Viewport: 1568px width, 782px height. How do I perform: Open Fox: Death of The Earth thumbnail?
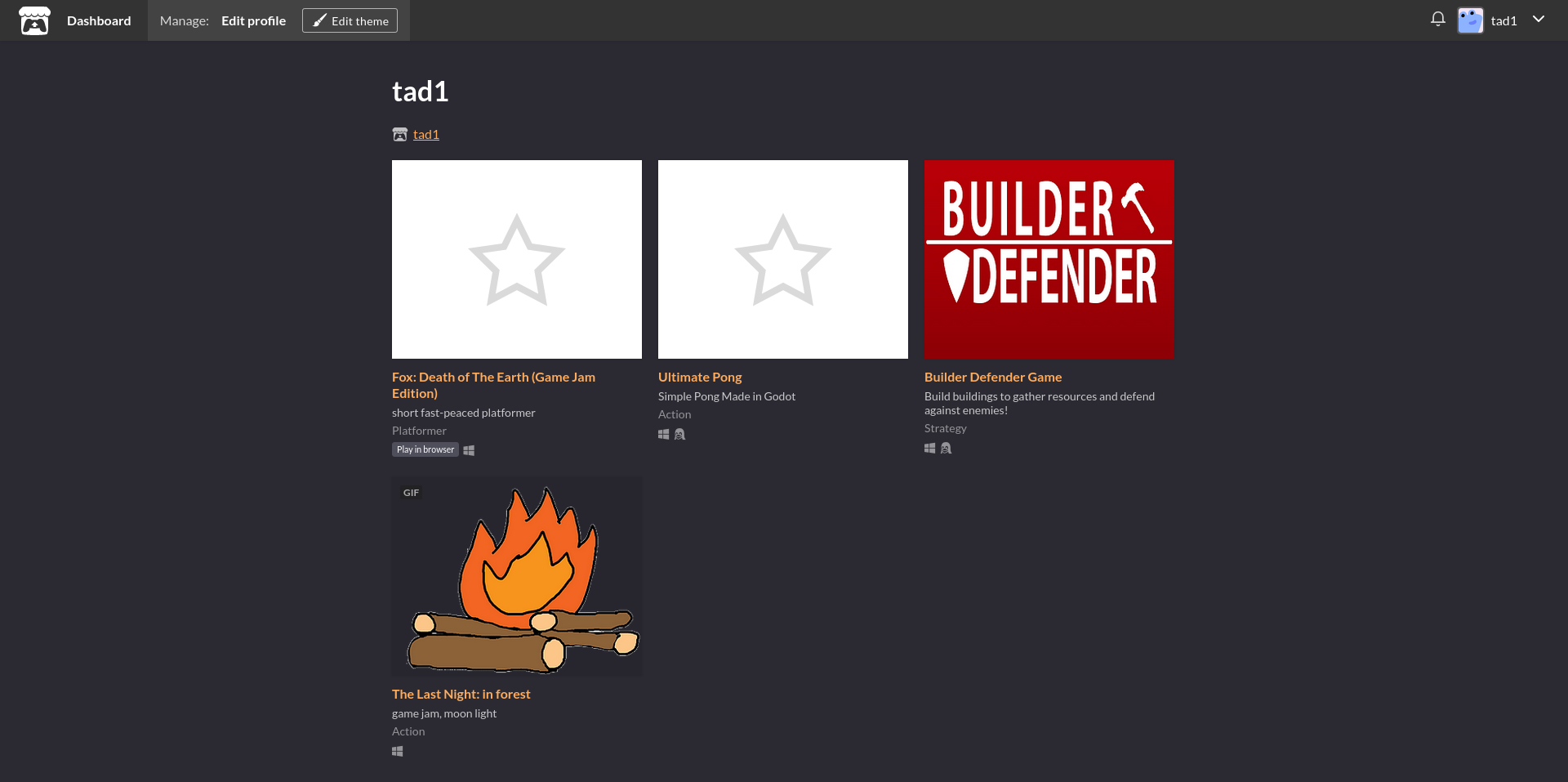(516, 259)
